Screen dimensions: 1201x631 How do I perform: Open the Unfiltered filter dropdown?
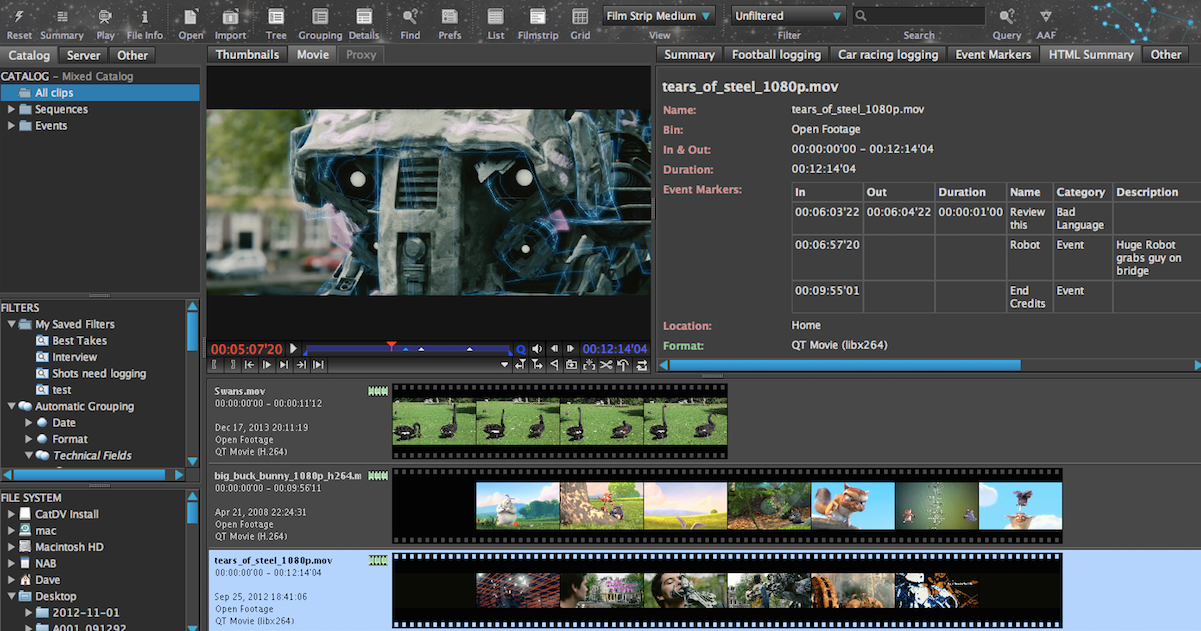click(x=789, y=16)
